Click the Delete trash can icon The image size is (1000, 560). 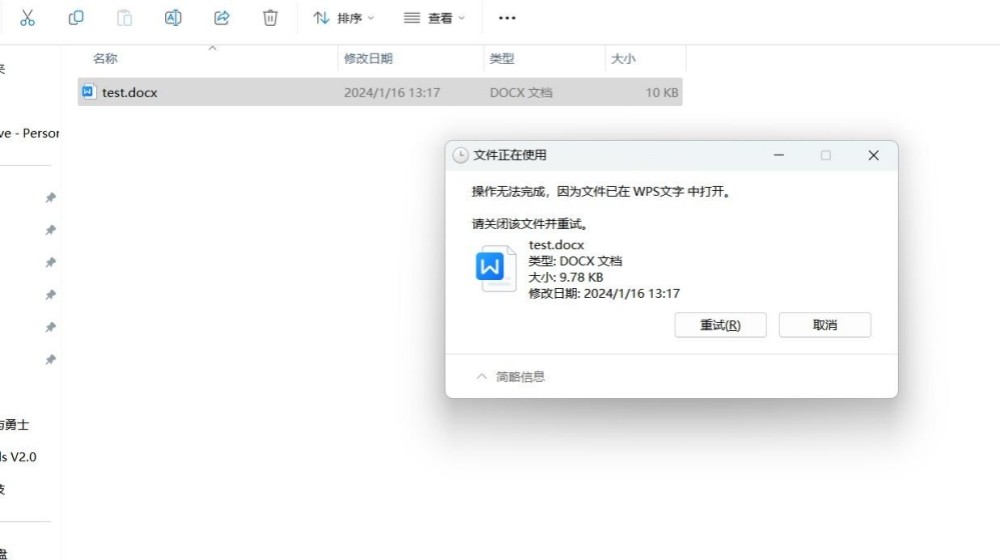coord(270,18)
